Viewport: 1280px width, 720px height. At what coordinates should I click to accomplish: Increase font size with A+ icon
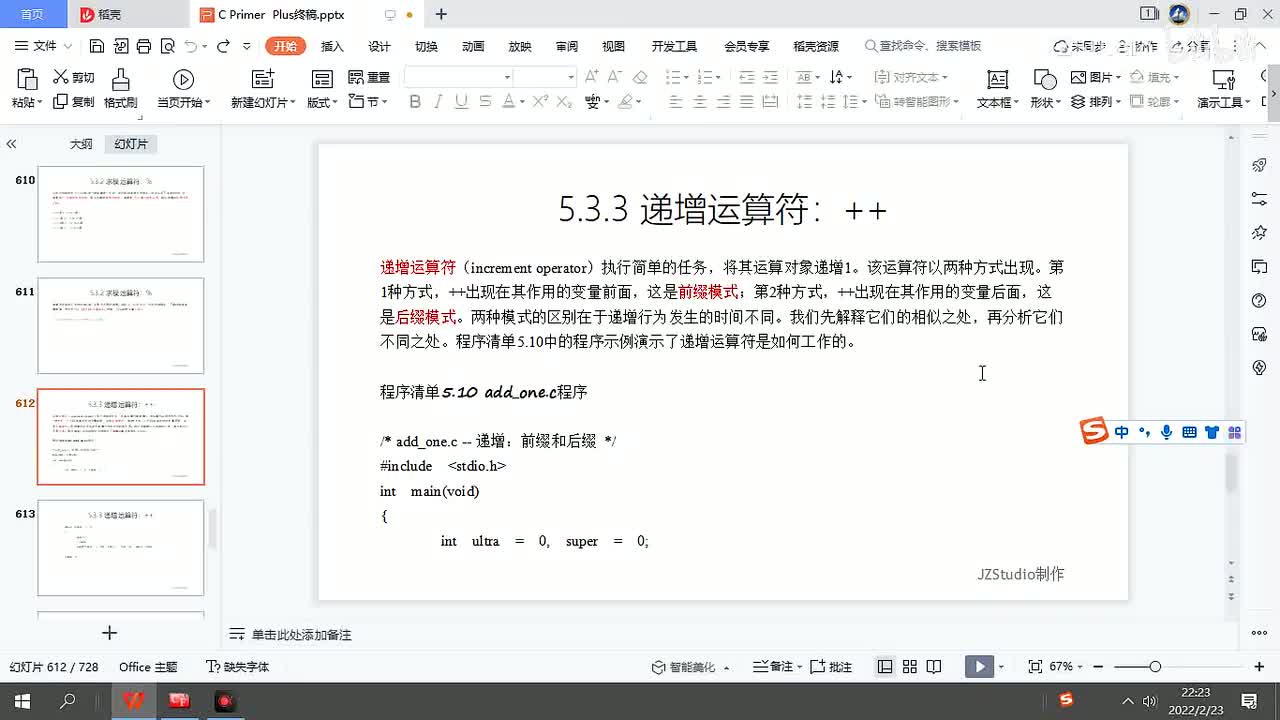click(592, 77)
